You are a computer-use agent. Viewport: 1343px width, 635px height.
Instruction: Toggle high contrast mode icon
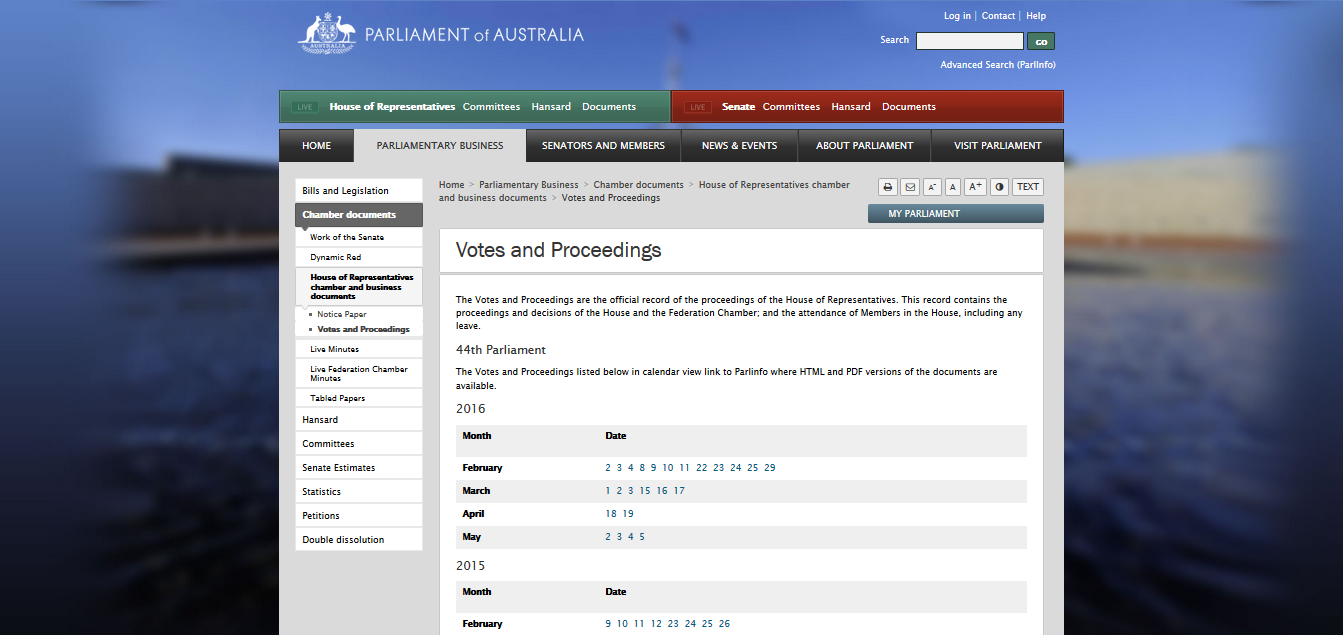[999, 187]
